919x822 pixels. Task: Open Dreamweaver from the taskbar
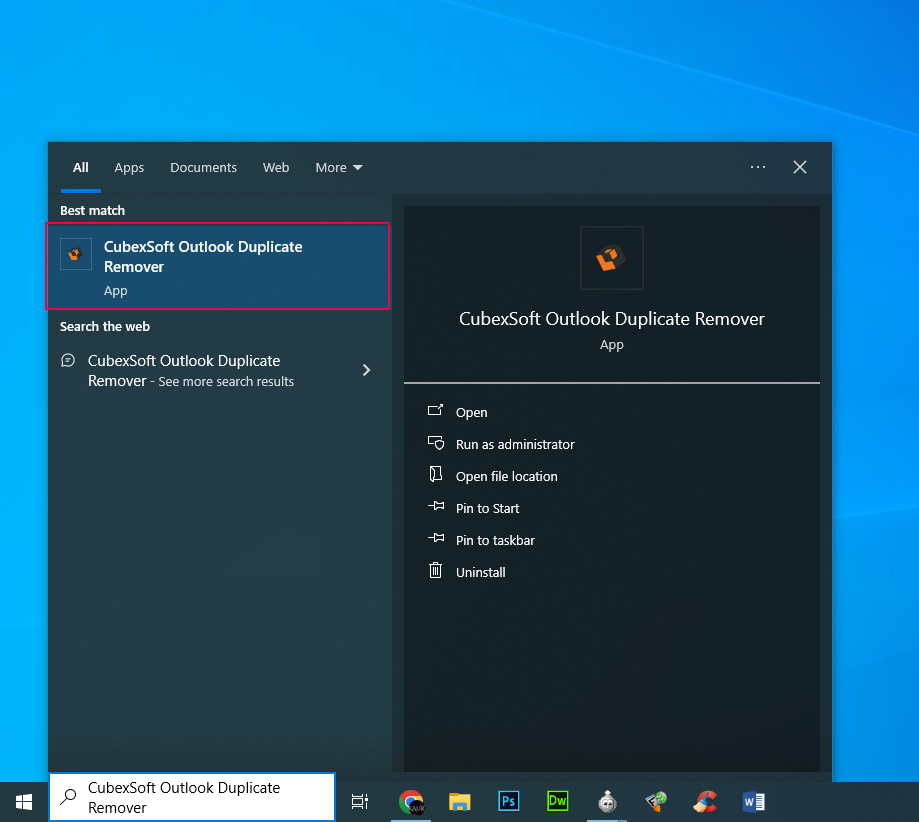pos(557,801)
